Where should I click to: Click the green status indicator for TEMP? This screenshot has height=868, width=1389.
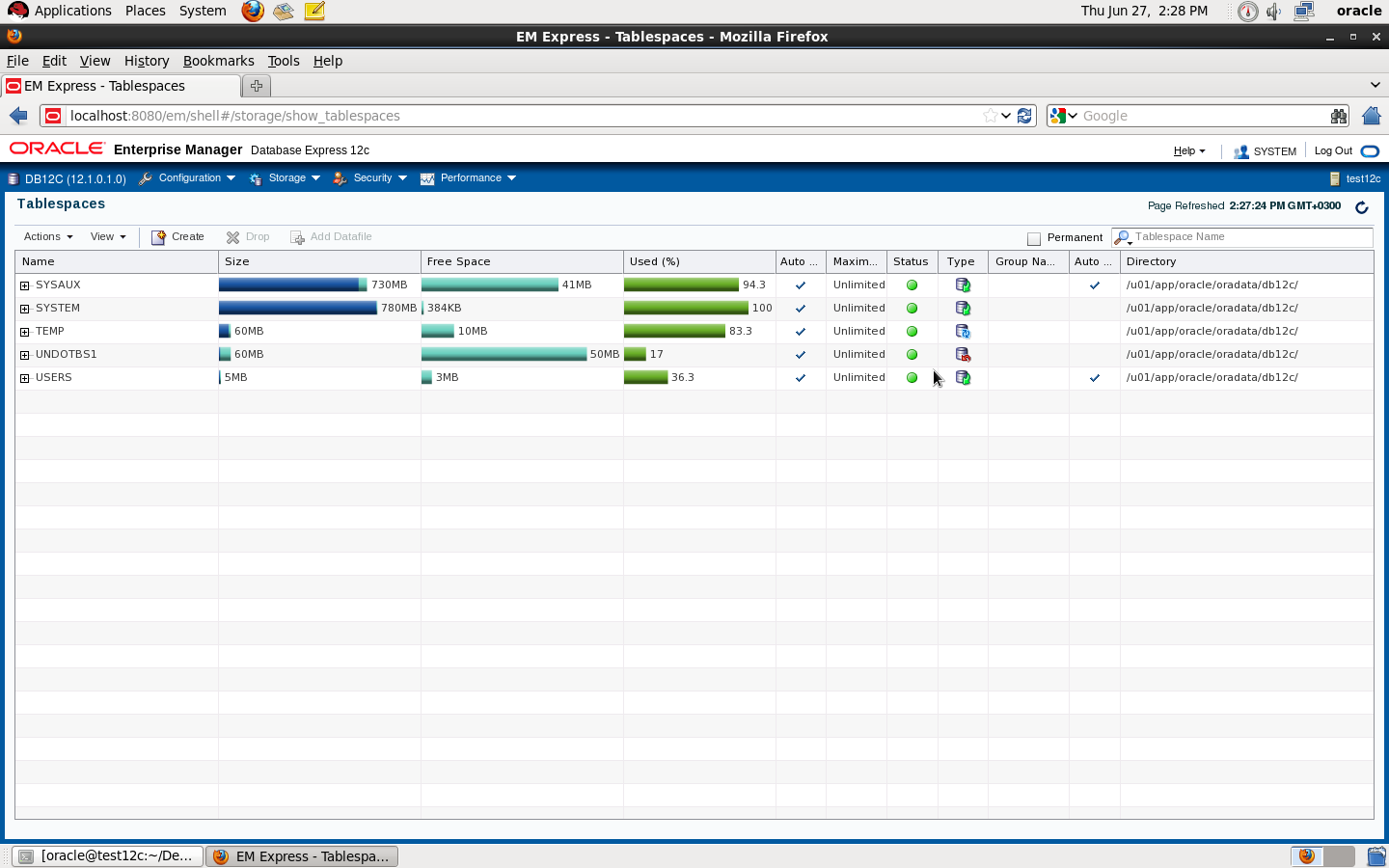coord(912,332)
